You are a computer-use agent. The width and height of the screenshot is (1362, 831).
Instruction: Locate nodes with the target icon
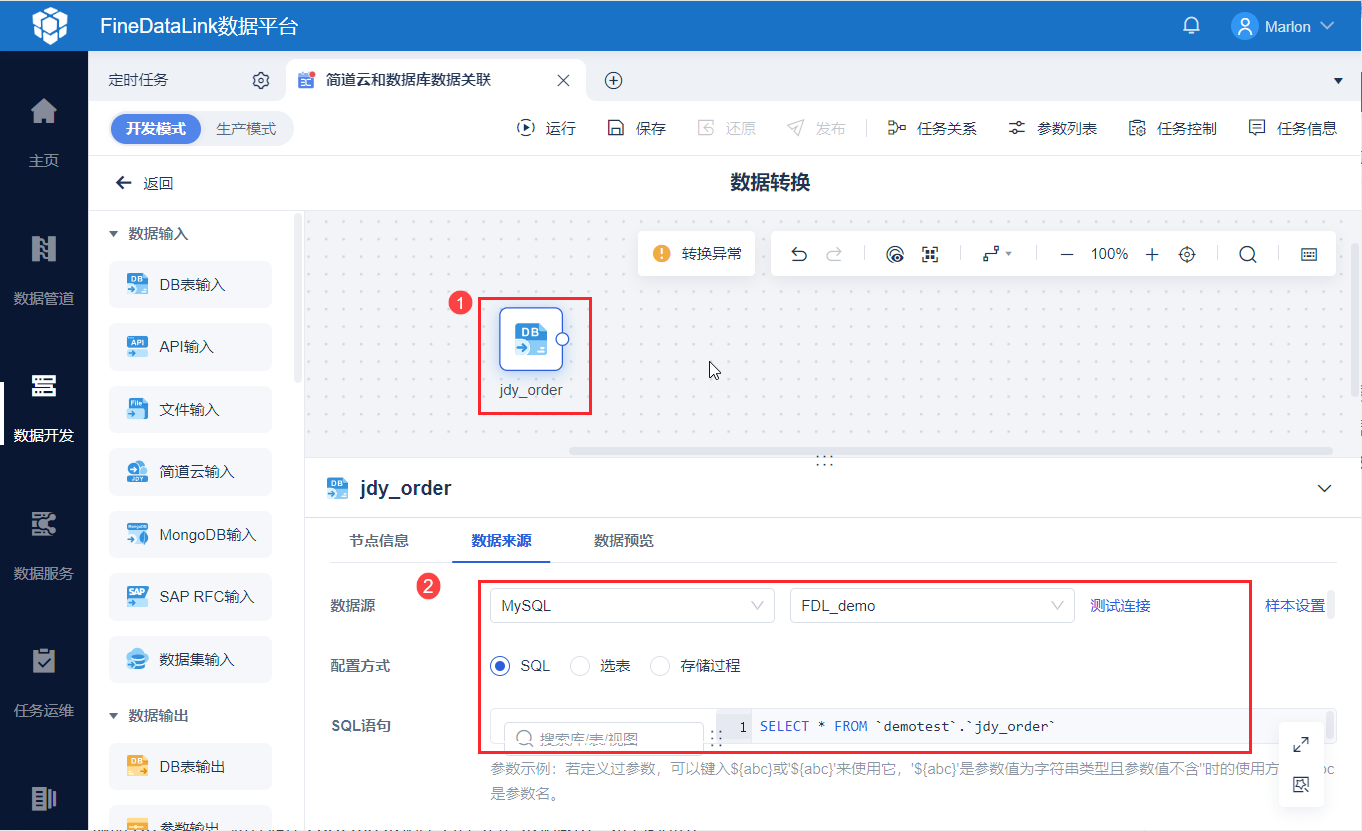tap(1187, 254)
